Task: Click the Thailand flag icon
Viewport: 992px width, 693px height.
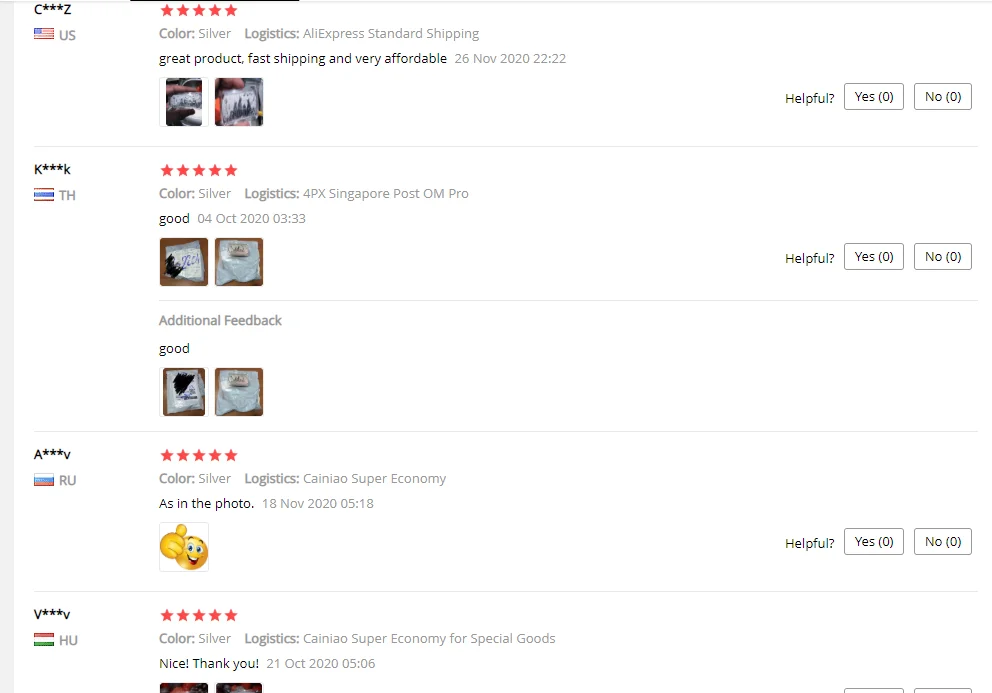Action: (x=44, y=194)
